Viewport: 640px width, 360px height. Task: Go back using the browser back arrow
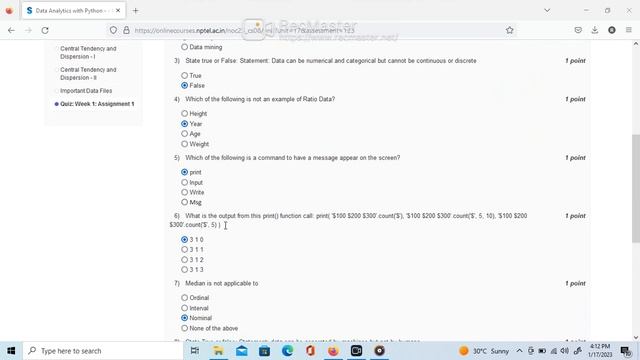(x=11, y=30)
